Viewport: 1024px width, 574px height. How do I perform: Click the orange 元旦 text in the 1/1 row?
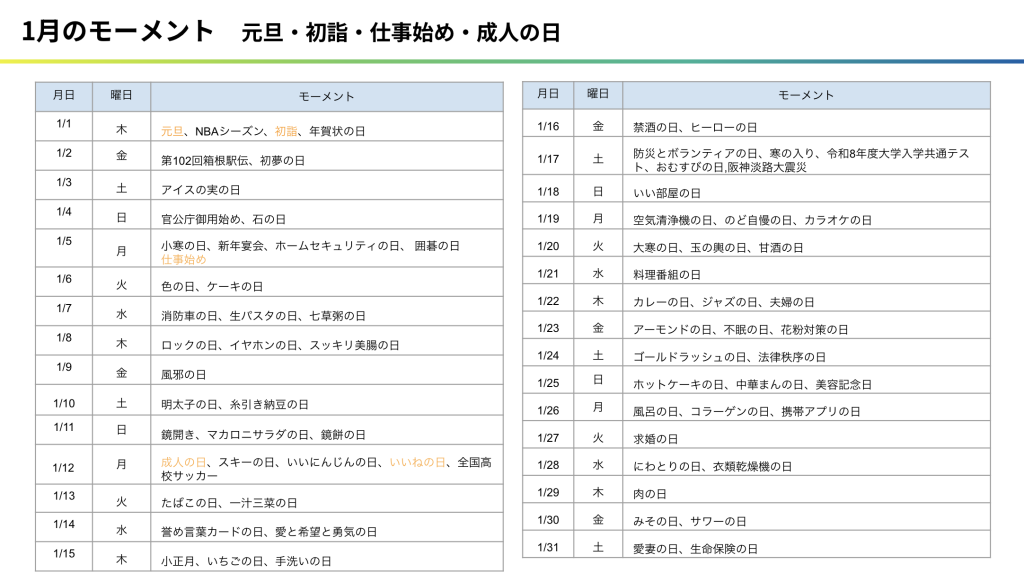click(172, 131)
